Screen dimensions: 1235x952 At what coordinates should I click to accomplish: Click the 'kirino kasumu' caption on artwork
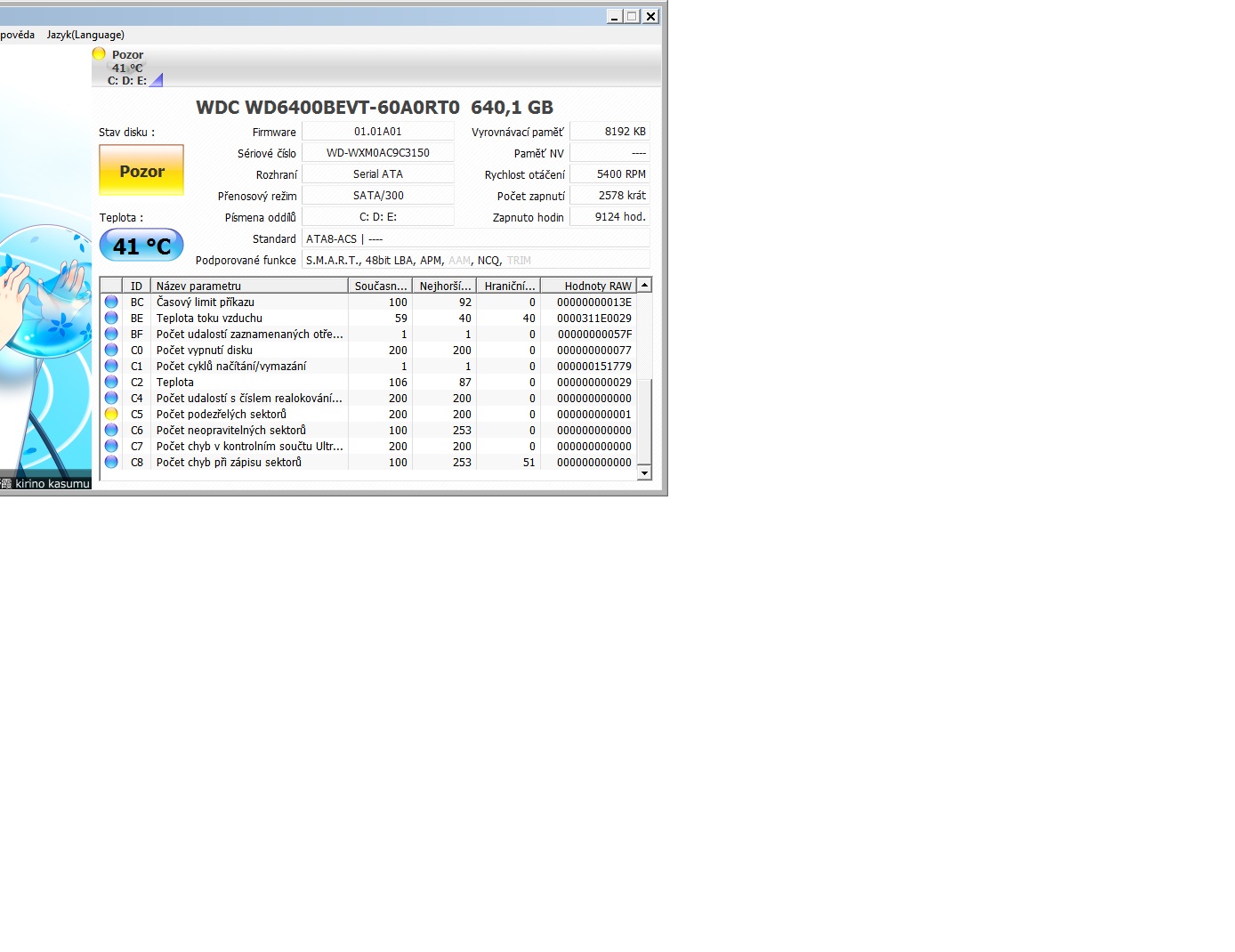click(52, 483)
